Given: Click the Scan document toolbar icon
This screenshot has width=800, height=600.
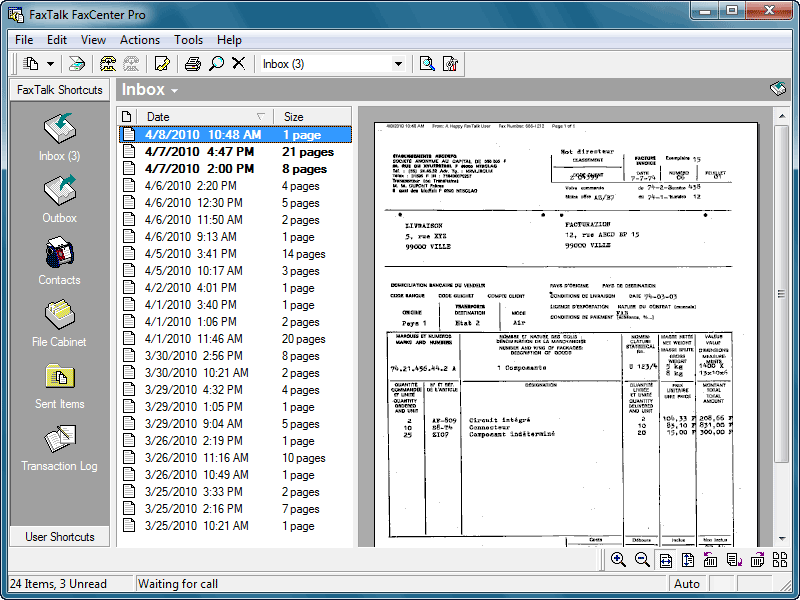Looking at the screenshot, I should [x=77, y=64].
